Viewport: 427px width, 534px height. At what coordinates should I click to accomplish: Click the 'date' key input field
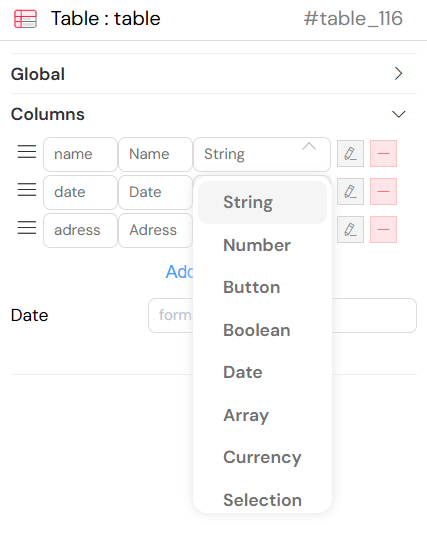(x=80, y=192)
